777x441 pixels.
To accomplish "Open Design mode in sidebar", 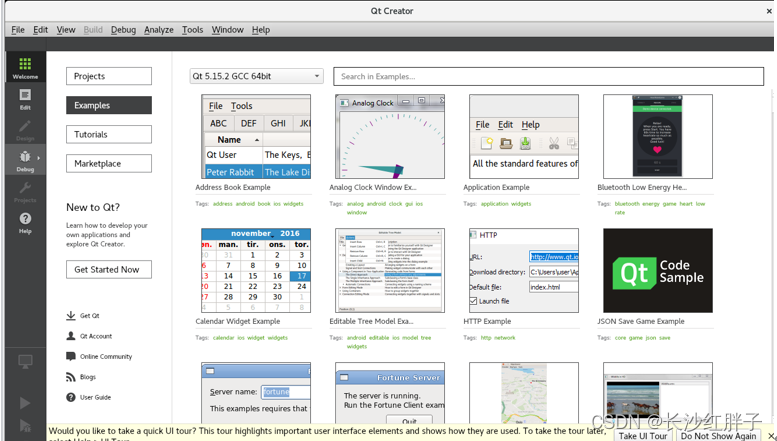I will pyautogui.click(x=25, y=129).
